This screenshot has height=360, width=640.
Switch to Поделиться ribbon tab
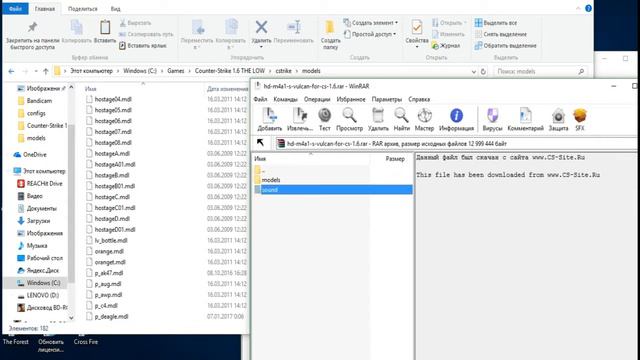[x=82, y=9]
